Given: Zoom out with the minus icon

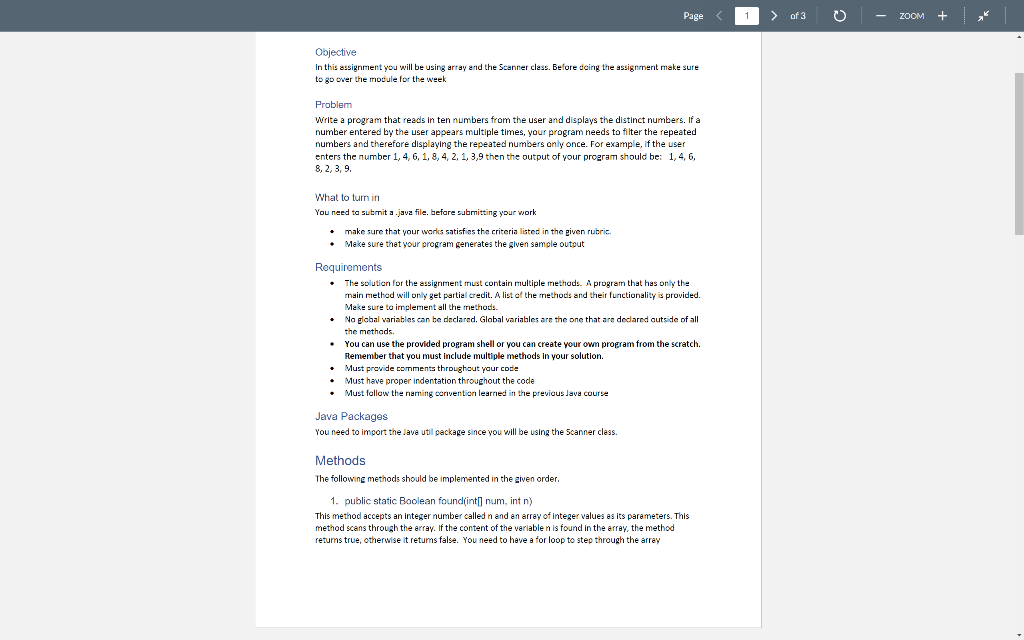Looking at the screenshot, I should coord(881,16).
